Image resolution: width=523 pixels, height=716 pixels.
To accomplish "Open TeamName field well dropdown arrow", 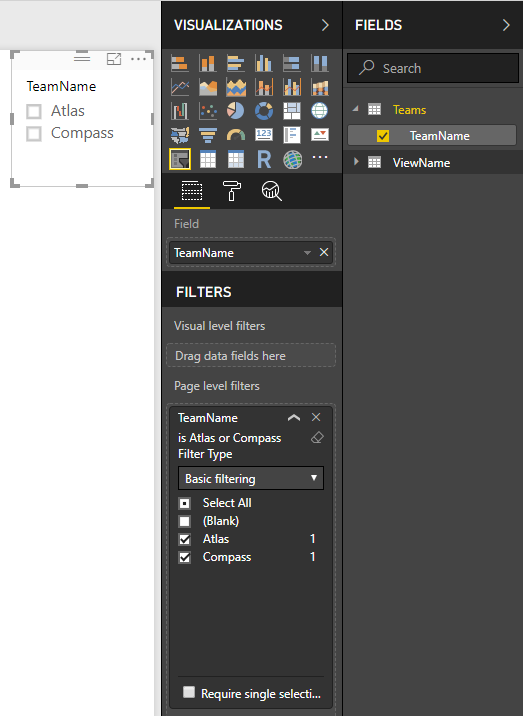I will click(307, 253).
